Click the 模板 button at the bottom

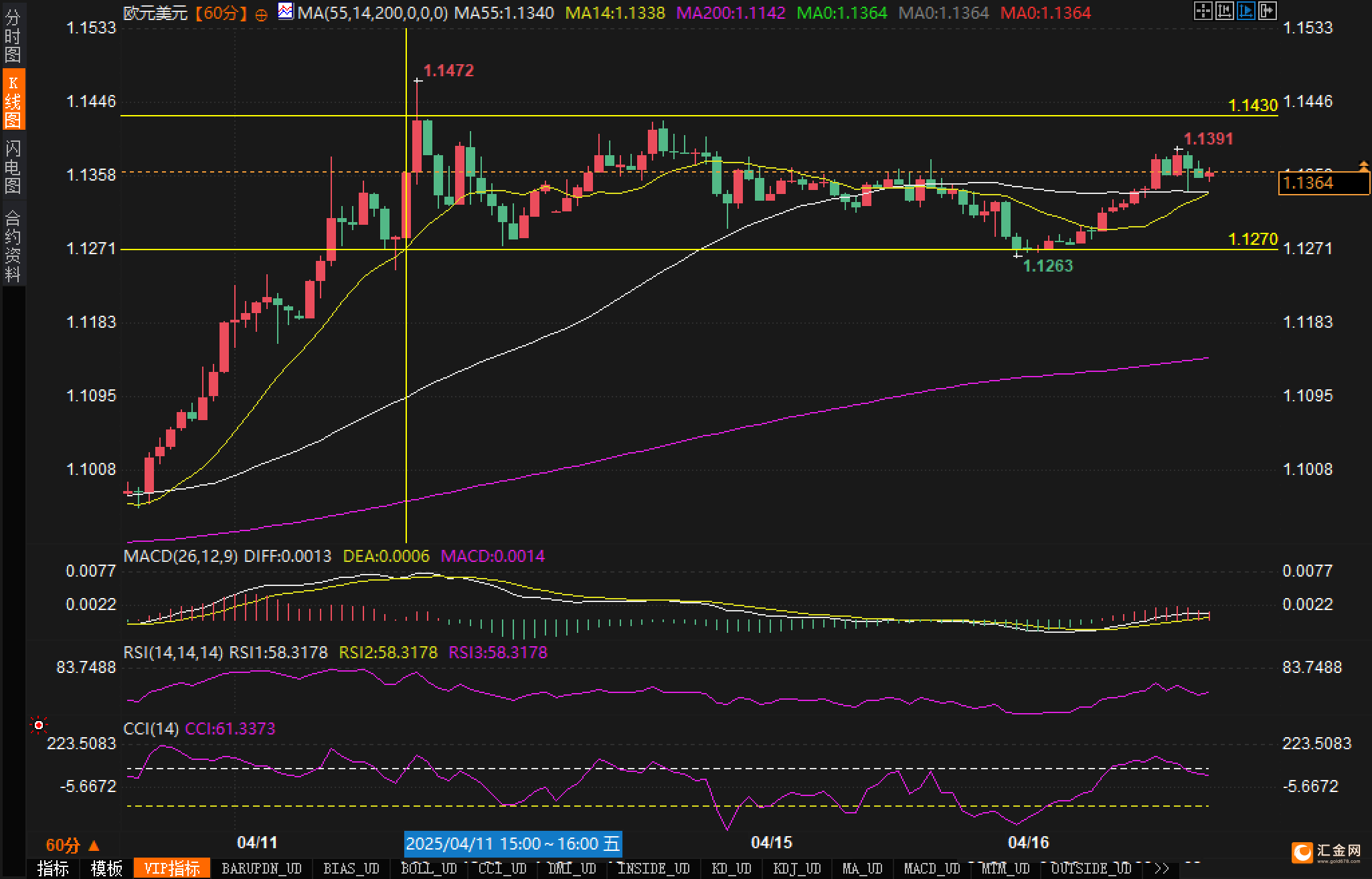[x=106, y=869]
